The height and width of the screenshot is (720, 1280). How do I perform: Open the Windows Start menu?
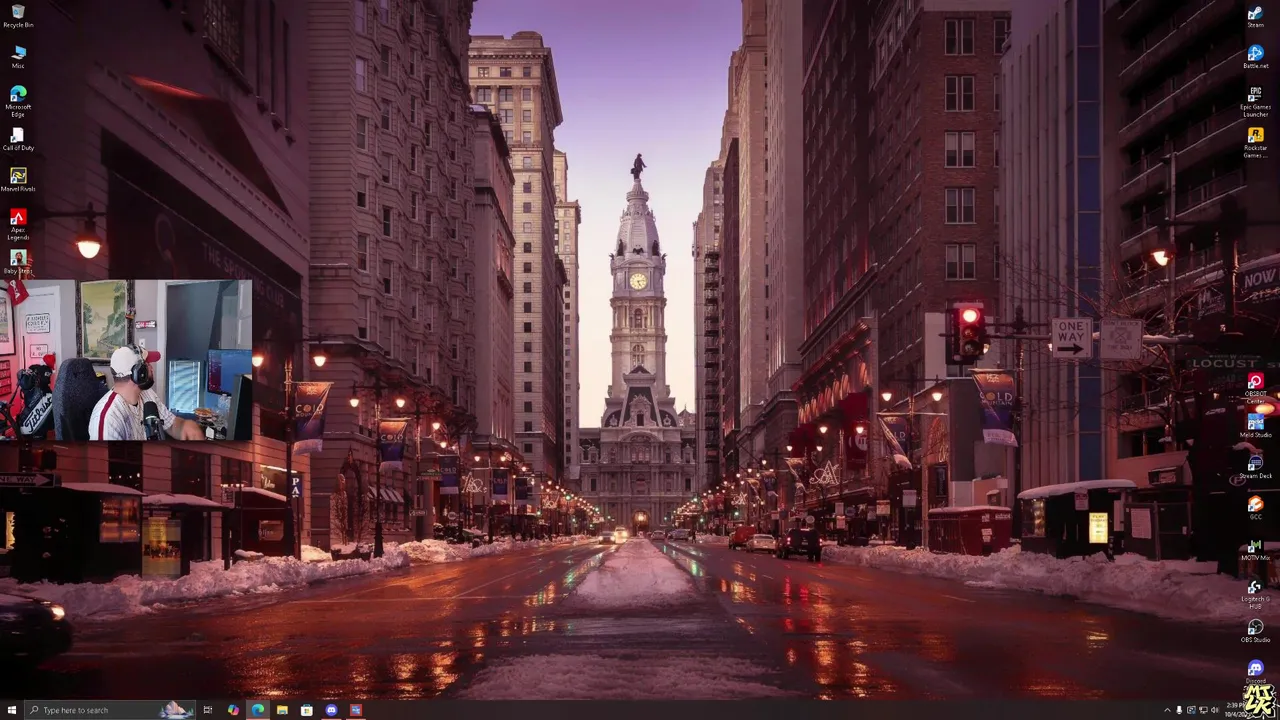[x=12, y=710]
